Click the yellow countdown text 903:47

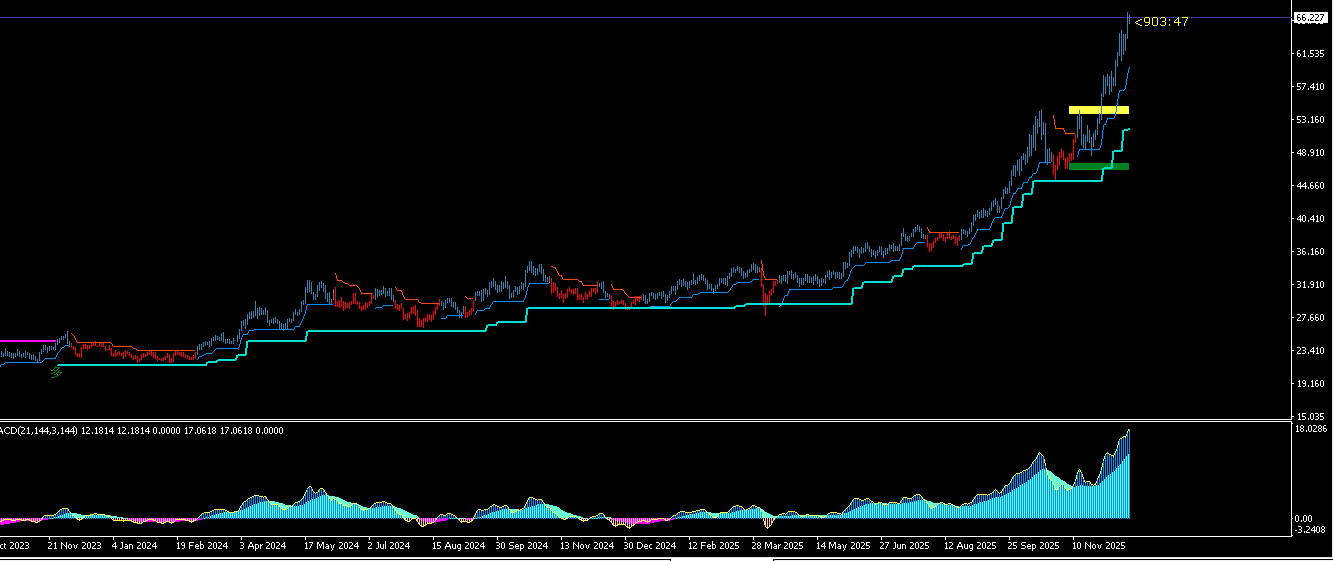coord(1161,22)
